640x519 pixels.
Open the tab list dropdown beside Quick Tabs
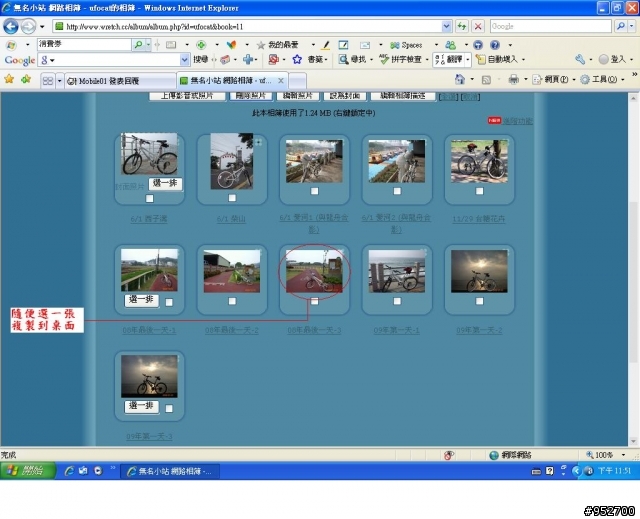pos(59,81)
